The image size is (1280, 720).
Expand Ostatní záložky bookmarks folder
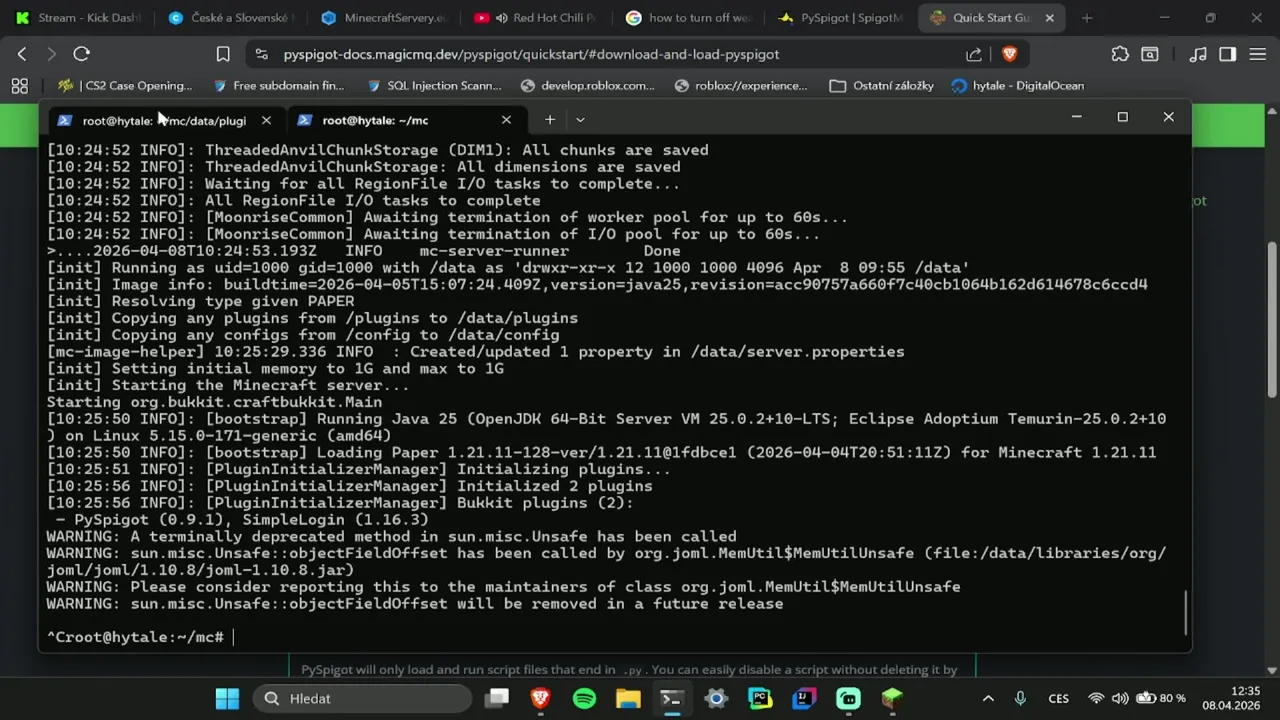pyautogui.click(x=882, y=86)
